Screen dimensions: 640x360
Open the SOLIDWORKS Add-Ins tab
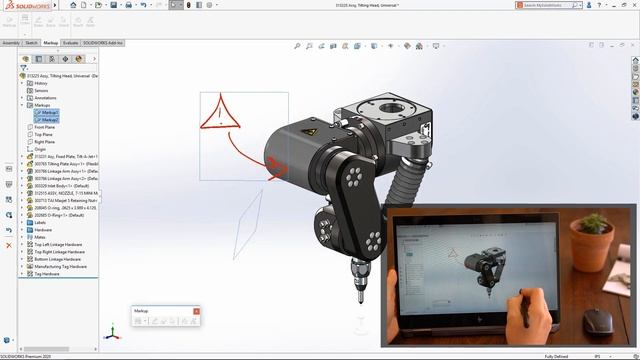tap(102, 43)
